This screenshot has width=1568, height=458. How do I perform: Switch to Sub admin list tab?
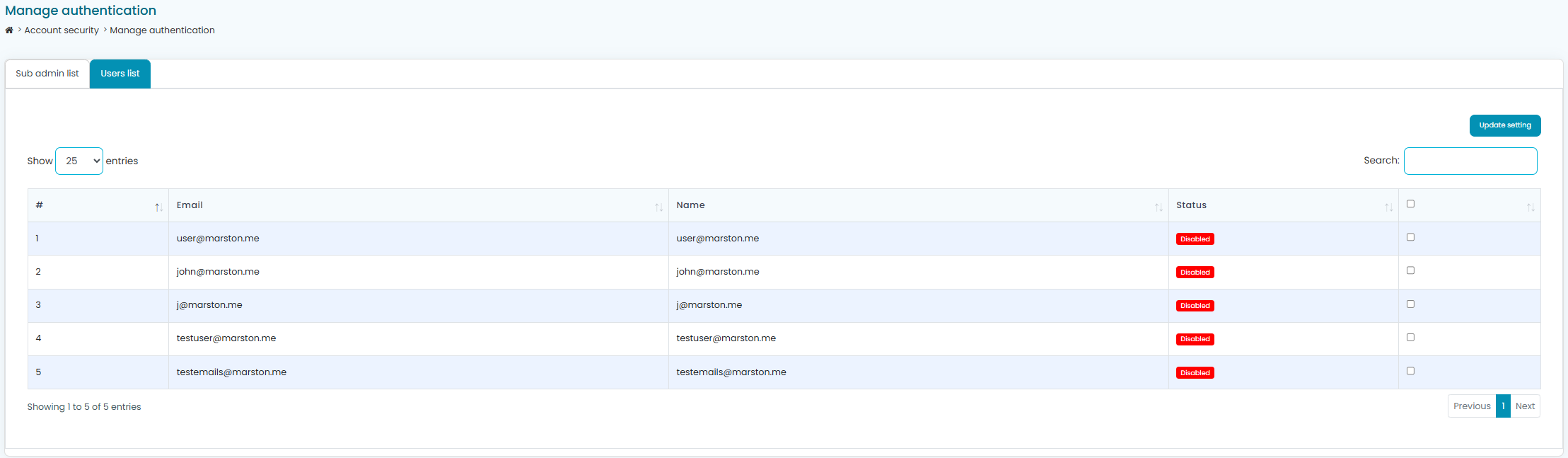pos(47,74)
